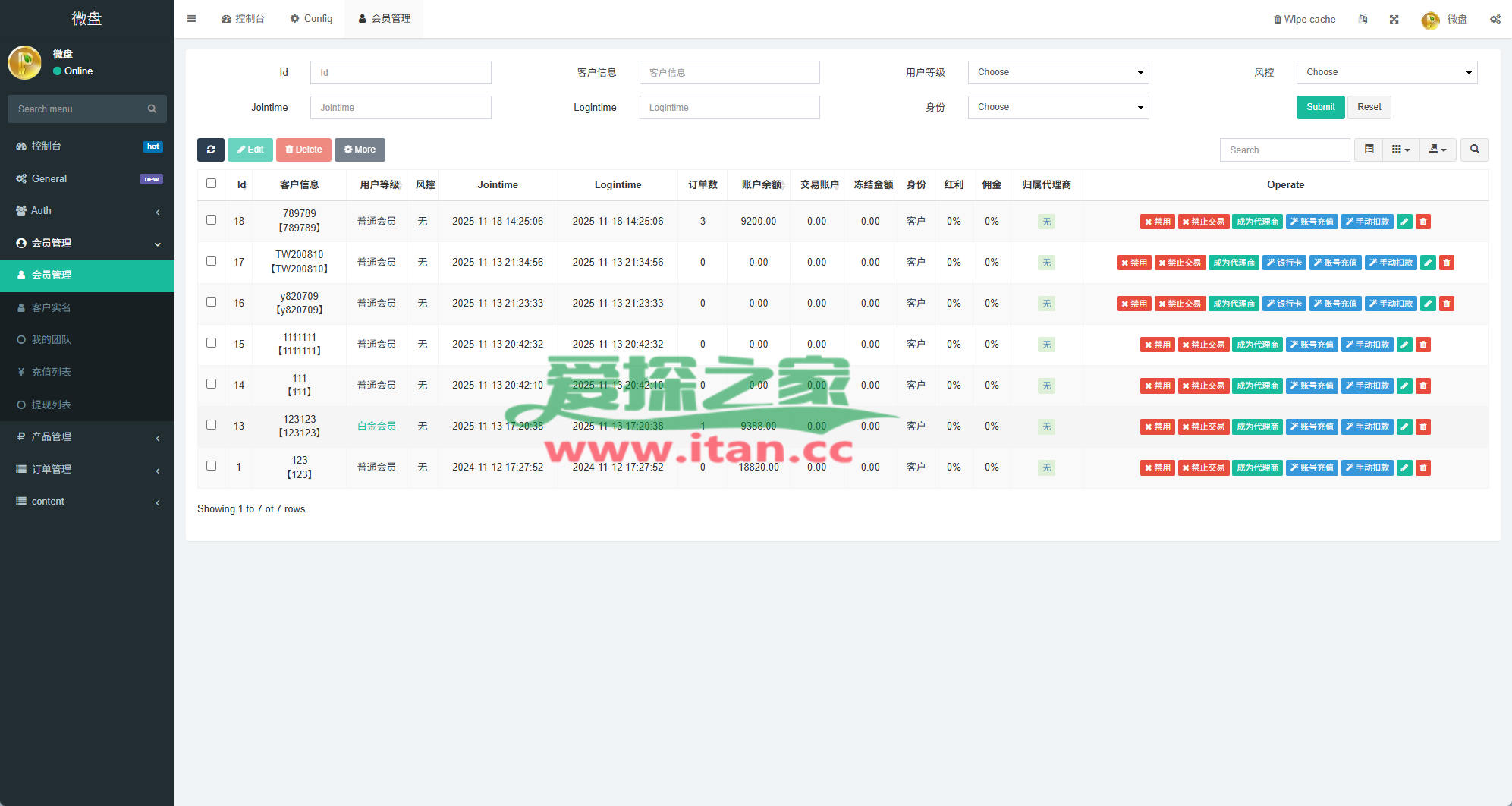Select the checkbox for member Id 17
This screenshot has width=1512, height=806.
pos(211,261)
